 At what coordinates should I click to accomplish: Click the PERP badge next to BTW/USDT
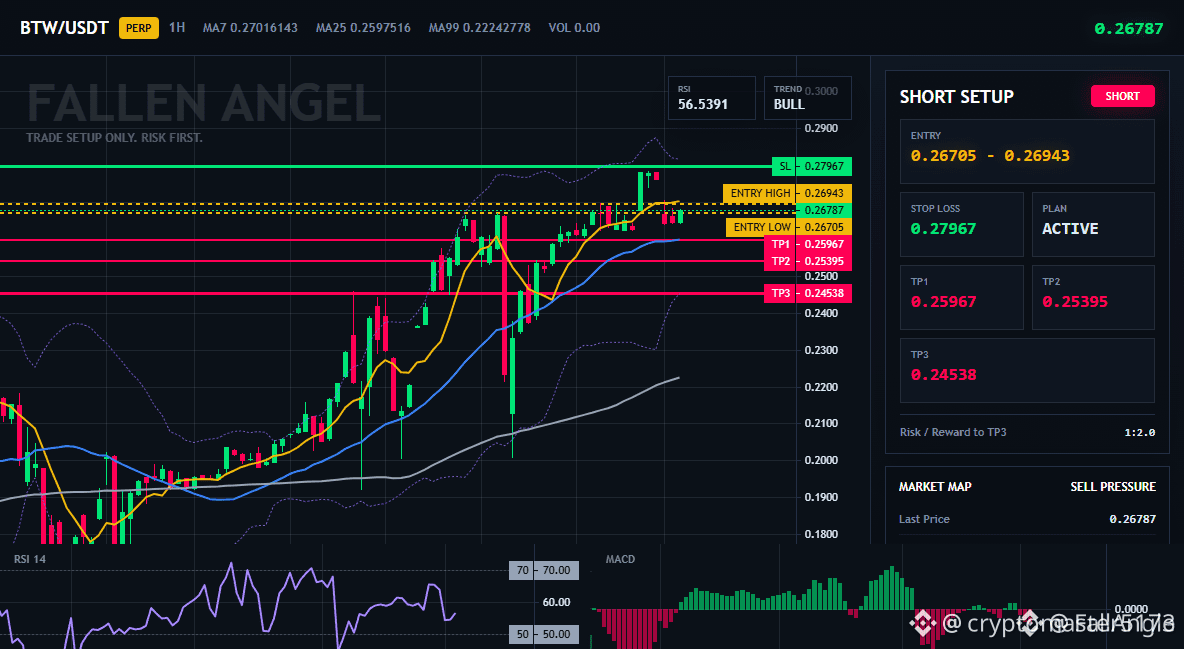pyautogui.click(x=139, y=28)
